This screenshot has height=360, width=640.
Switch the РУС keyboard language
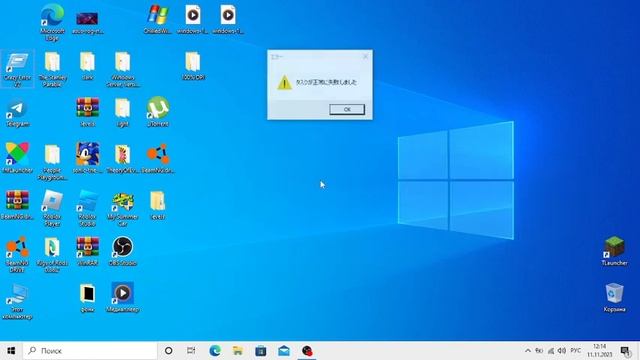click(x=576, y=351)
